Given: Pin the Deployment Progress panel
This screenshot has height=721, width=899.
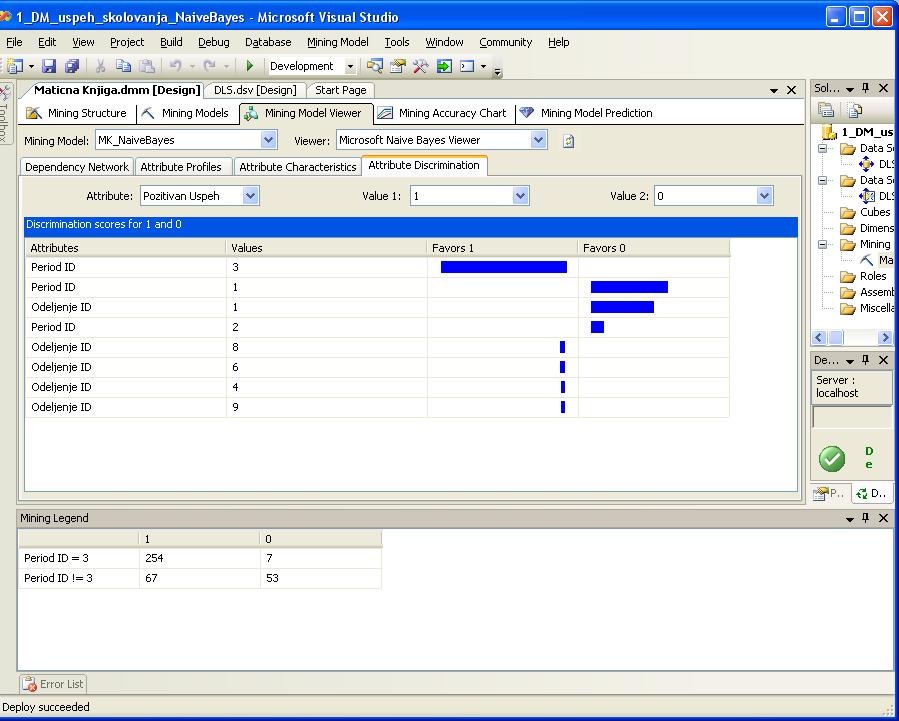Looking at the screenshot, I should coord(866,360).
